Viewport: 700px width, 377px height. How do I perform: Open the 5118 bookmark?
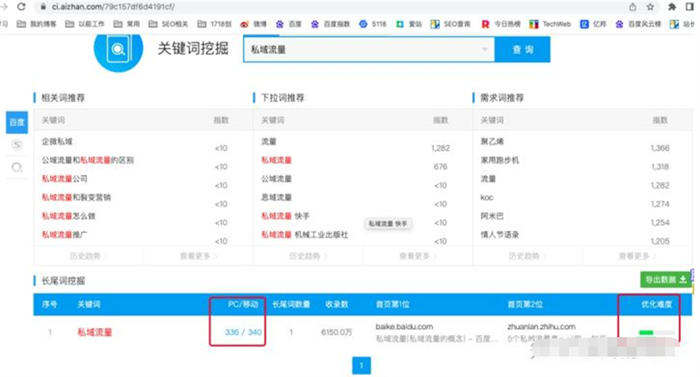[373, 24]
